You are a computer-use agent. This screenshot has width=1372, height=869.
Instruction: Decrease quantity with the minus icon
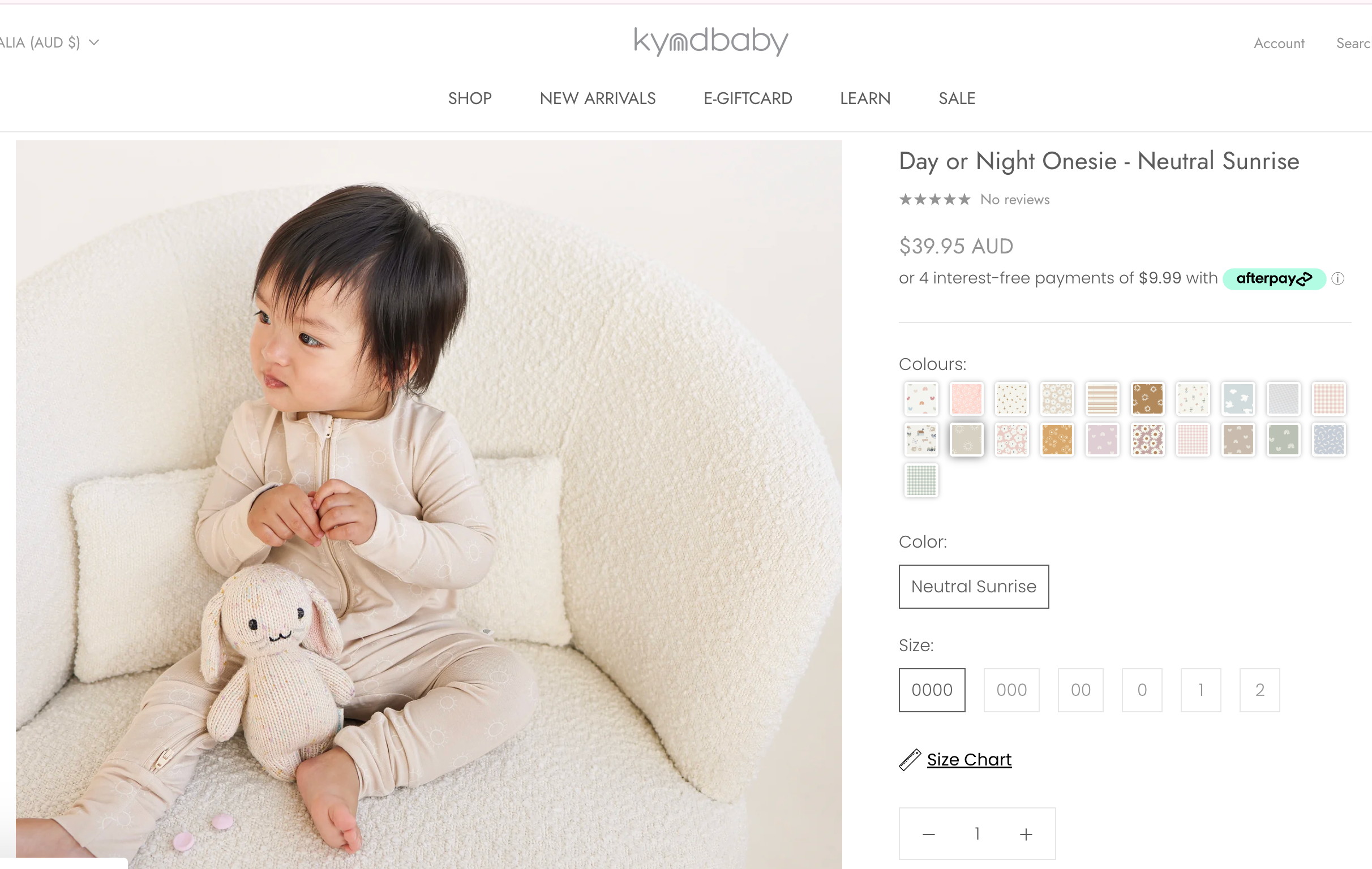click(x=929, y=834)
